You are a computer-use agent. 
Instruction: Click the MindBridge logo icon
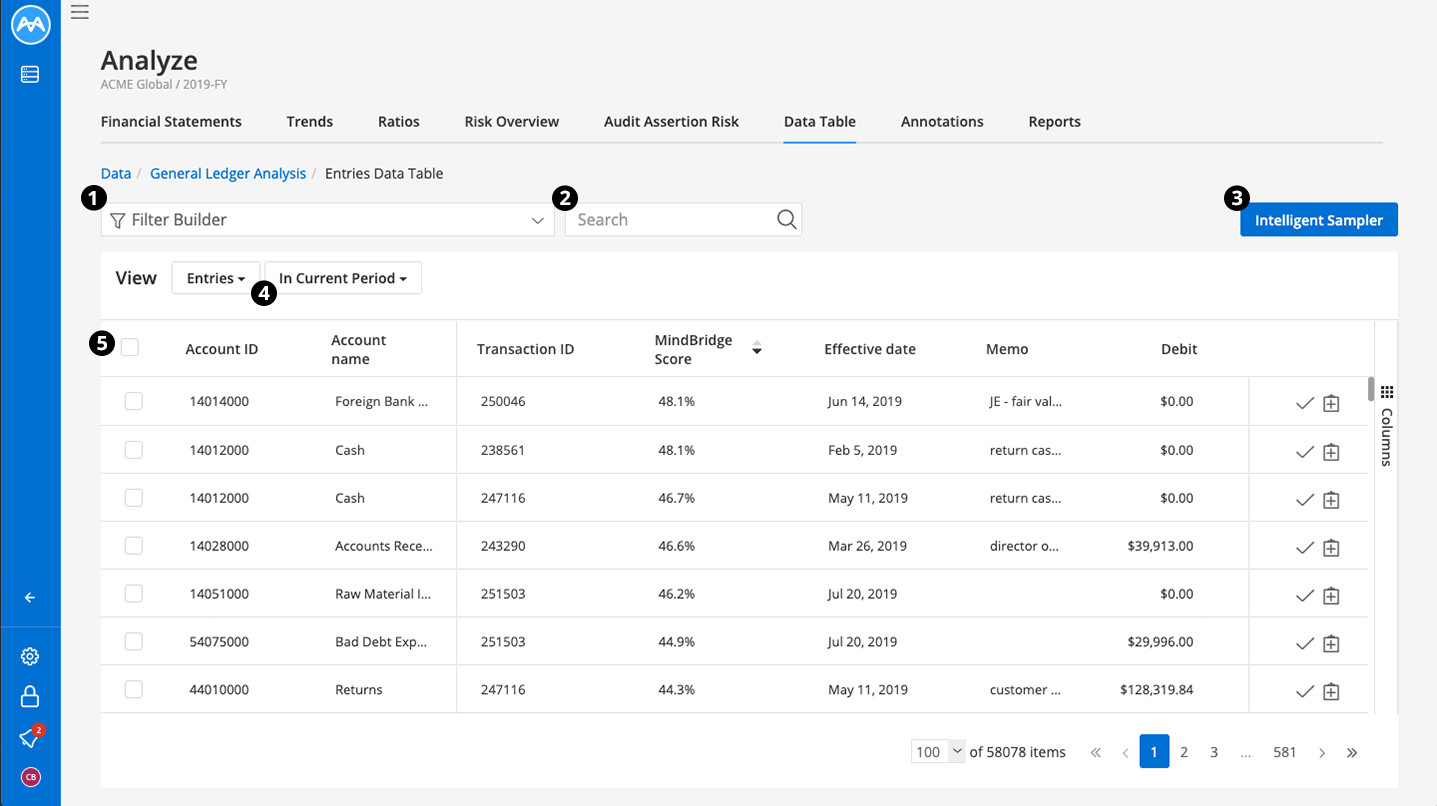[x=30, y=26]
